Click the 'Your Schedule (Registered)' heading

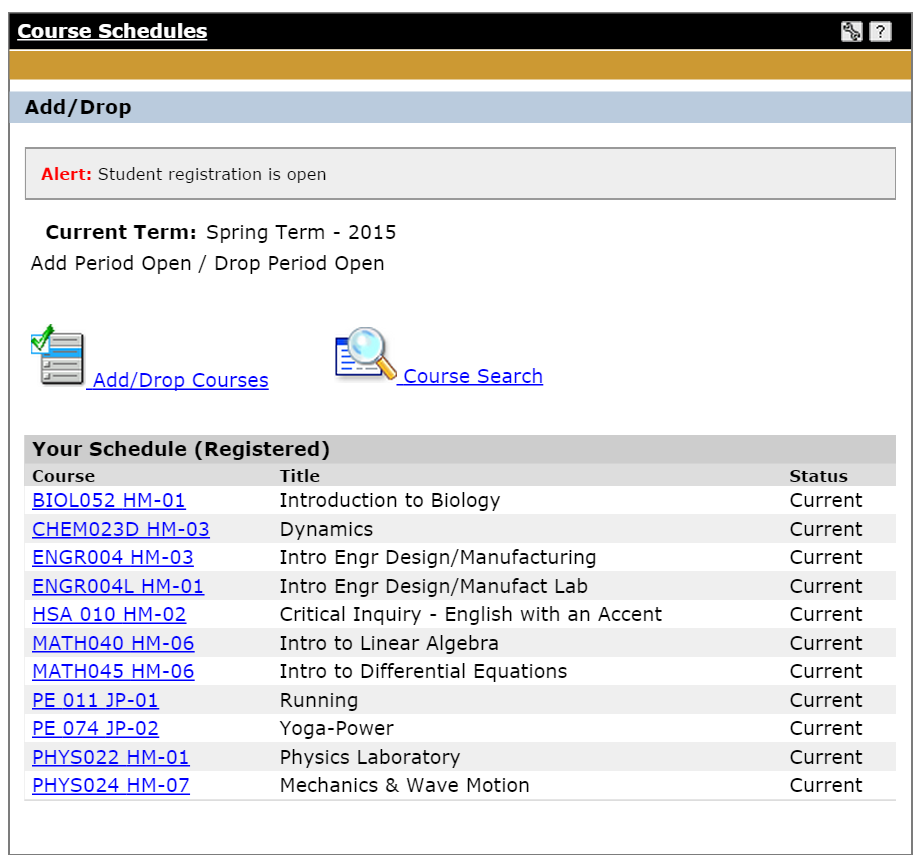point(181,450)
